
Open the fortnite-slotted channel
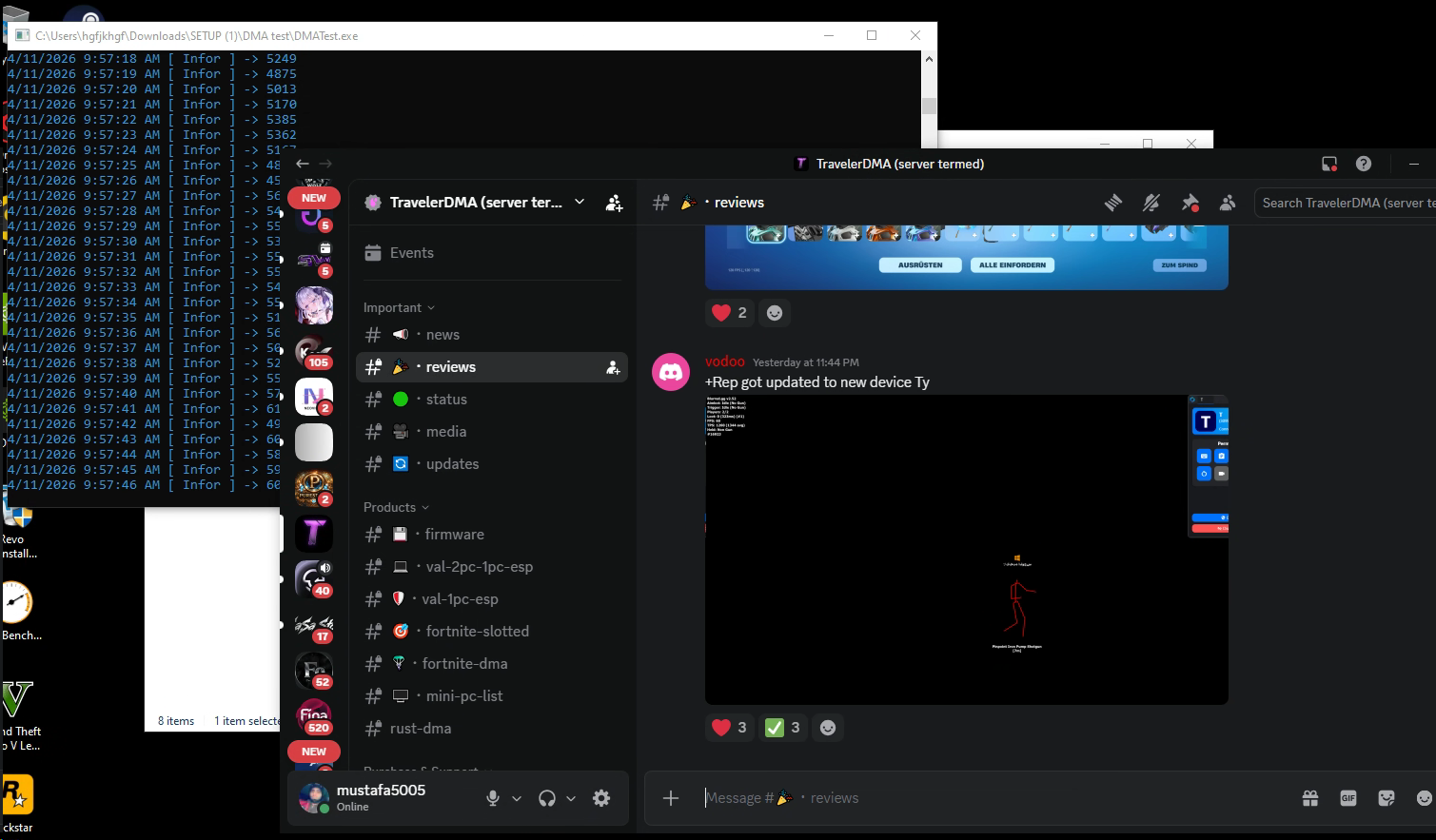coord(492,632)
